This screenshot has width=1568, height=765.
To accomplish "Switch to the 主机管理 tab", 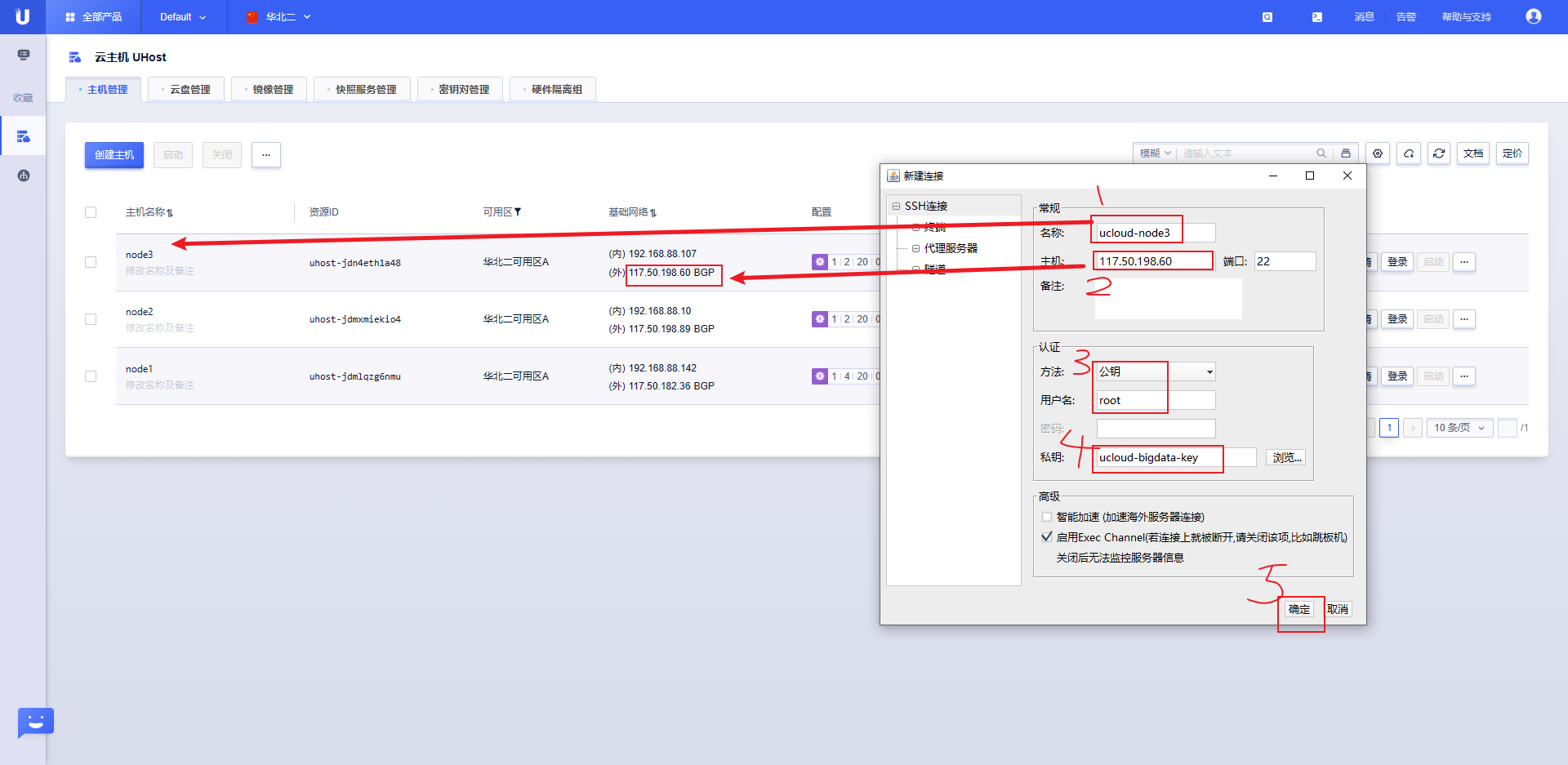I will tap(104, 89).
